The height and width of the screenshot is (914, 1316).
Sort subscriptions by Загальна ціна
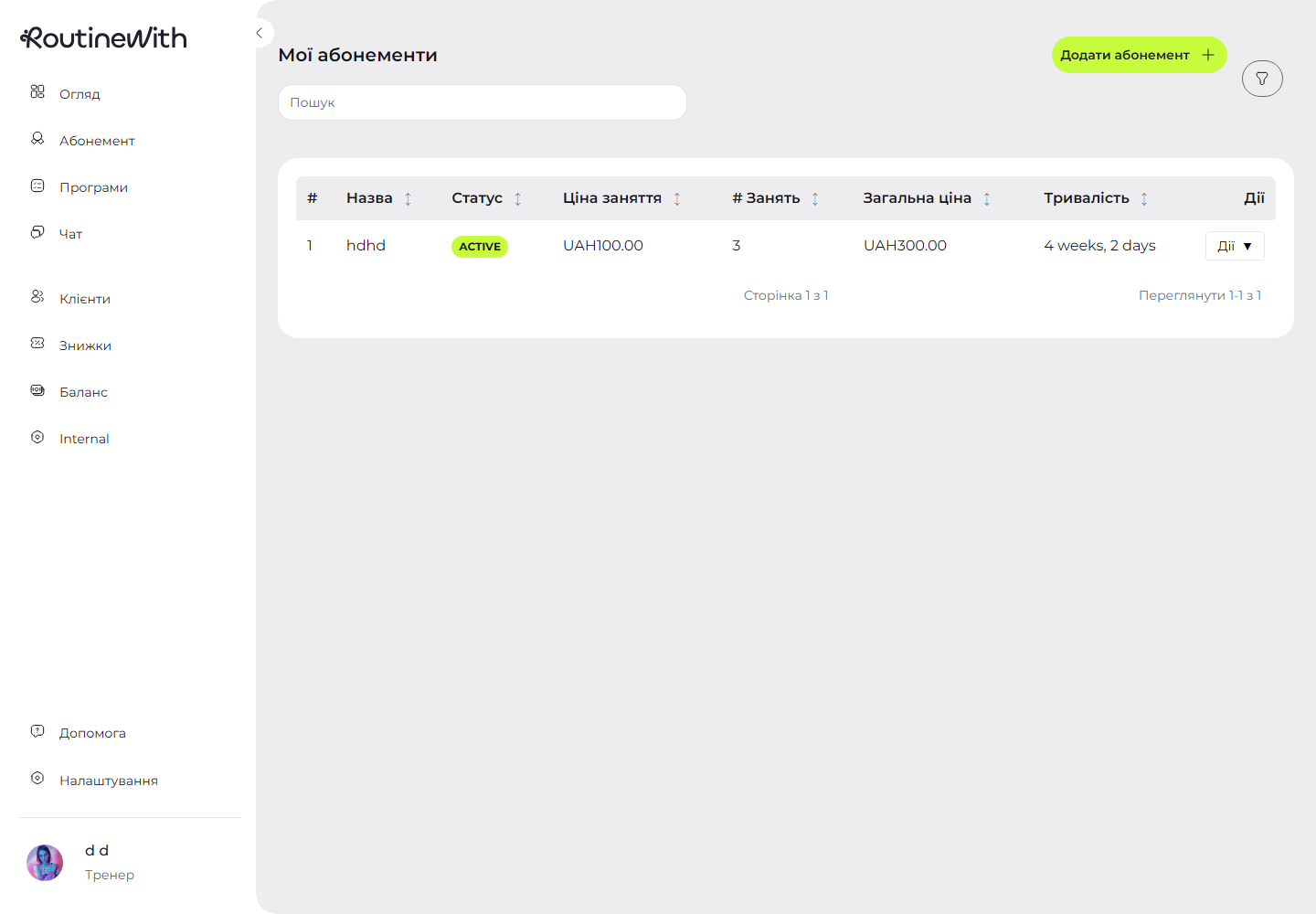pyautogui.click(x=987, y=197)
